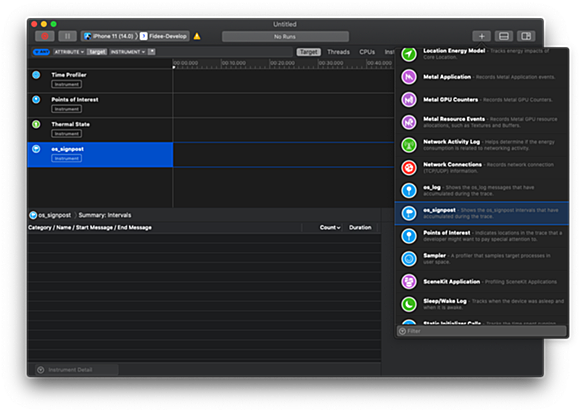Click the Location Energy Model icon
The height and width of the screenshot is (412, 586).
coord(409,54)
